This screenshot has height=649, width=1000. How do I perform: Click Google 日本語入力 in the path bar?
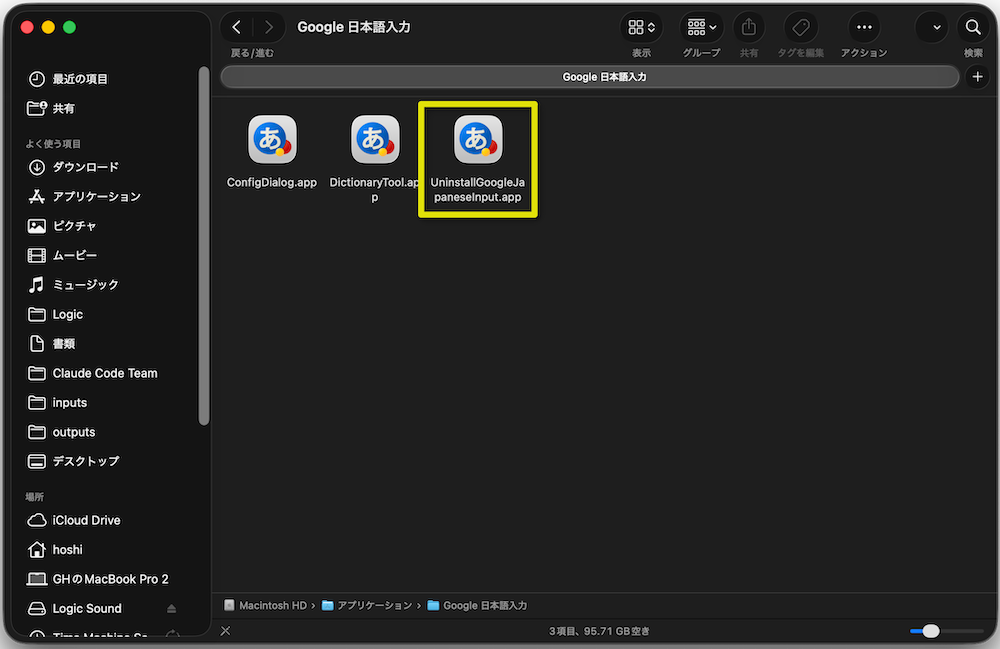[x=478, y=605]
